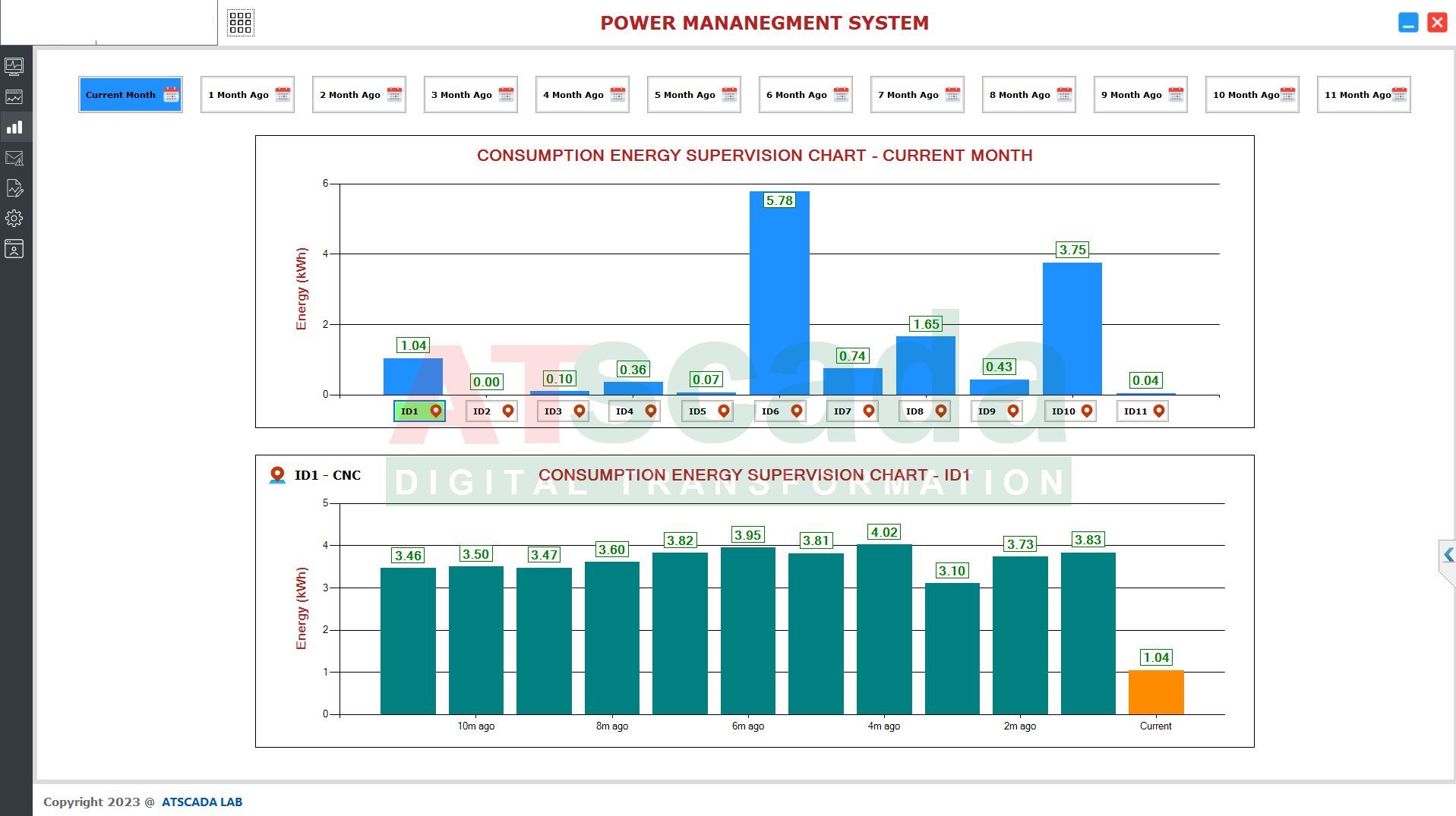Open the mail alert sidebar icon
This screenshot has height=816, width=1456.
(14, 158)
